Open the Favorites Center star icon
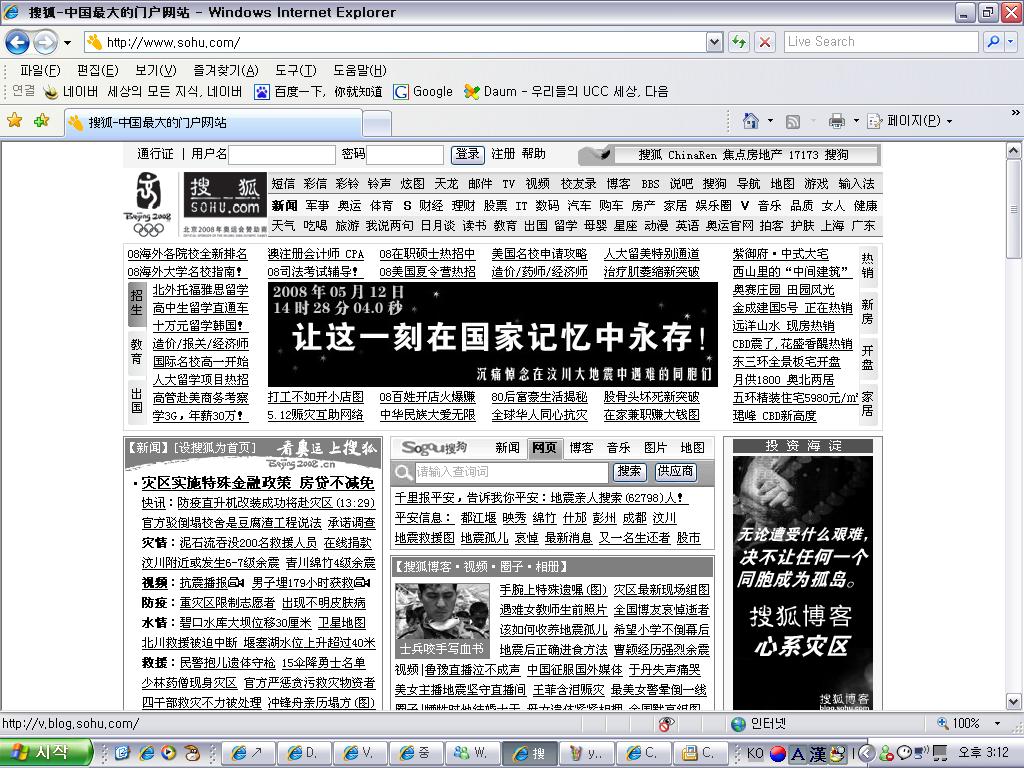Image resolution: width=1024 pixels, height=770 pixels. [14, 121]
